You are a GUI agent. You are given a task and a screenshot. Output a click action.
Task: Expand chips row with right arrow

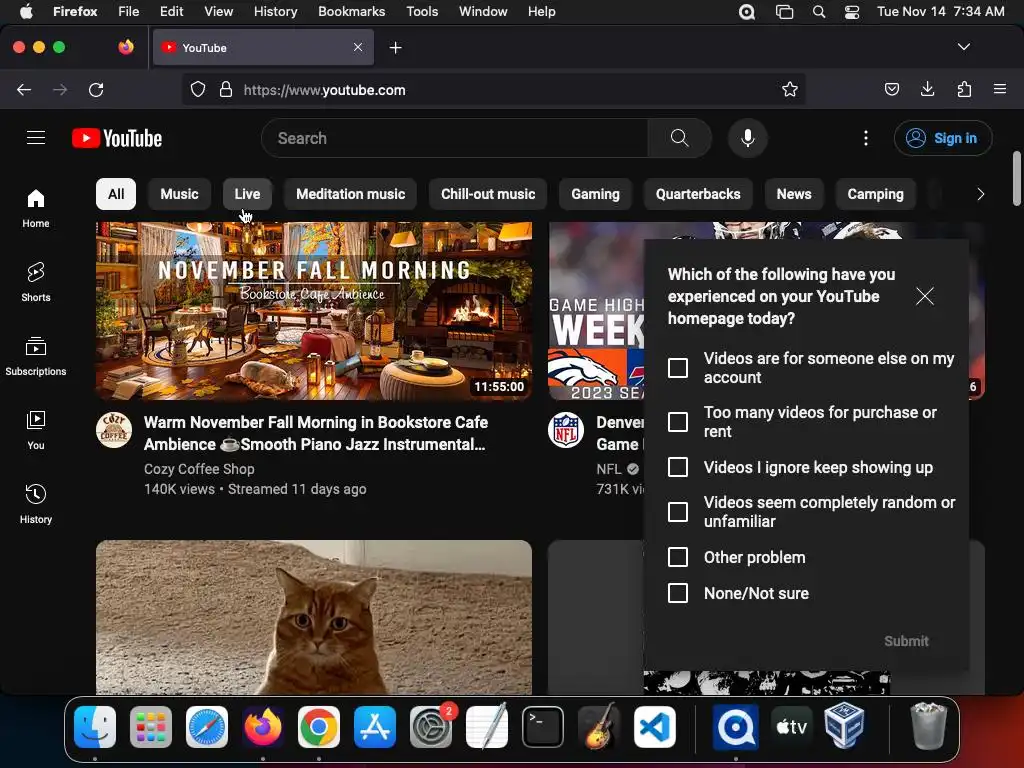pos(980,194)
